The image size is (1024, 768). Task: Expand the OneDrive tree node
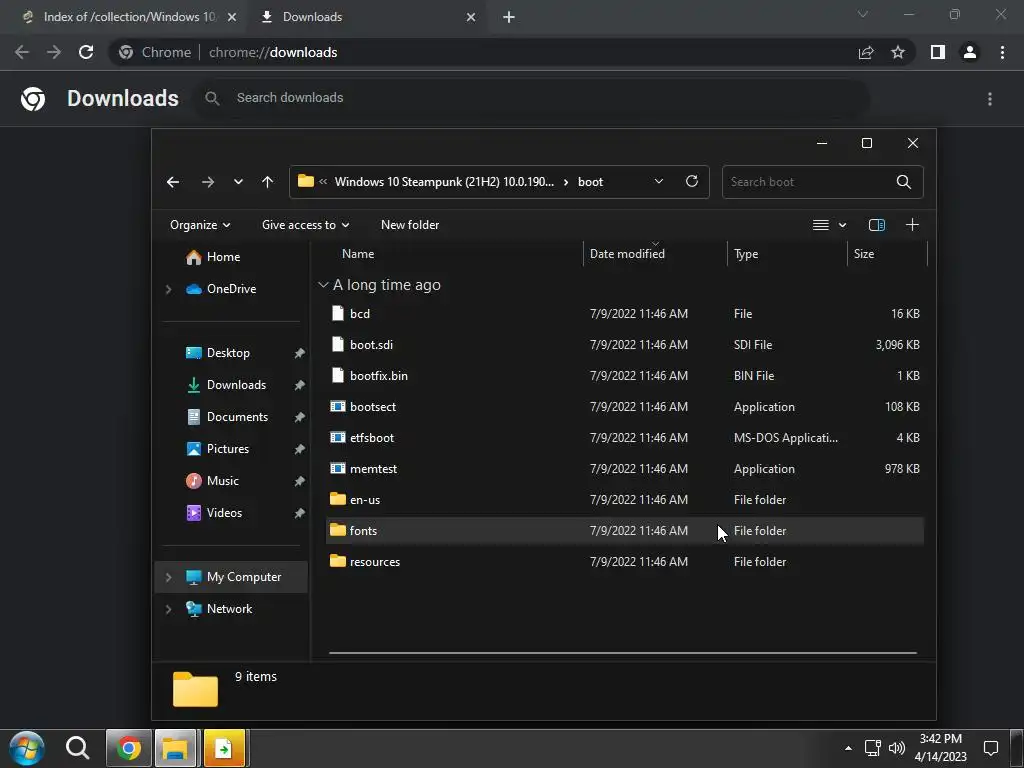[168, 289]
